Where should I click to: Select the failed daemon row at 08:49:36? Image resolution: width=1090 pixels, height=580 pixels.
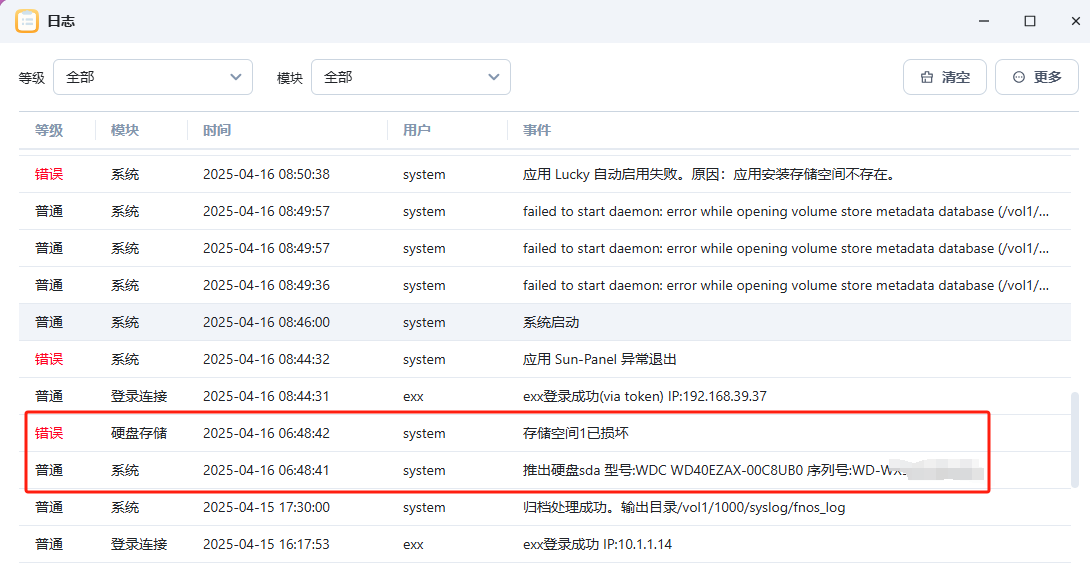(x=544, y=285)
